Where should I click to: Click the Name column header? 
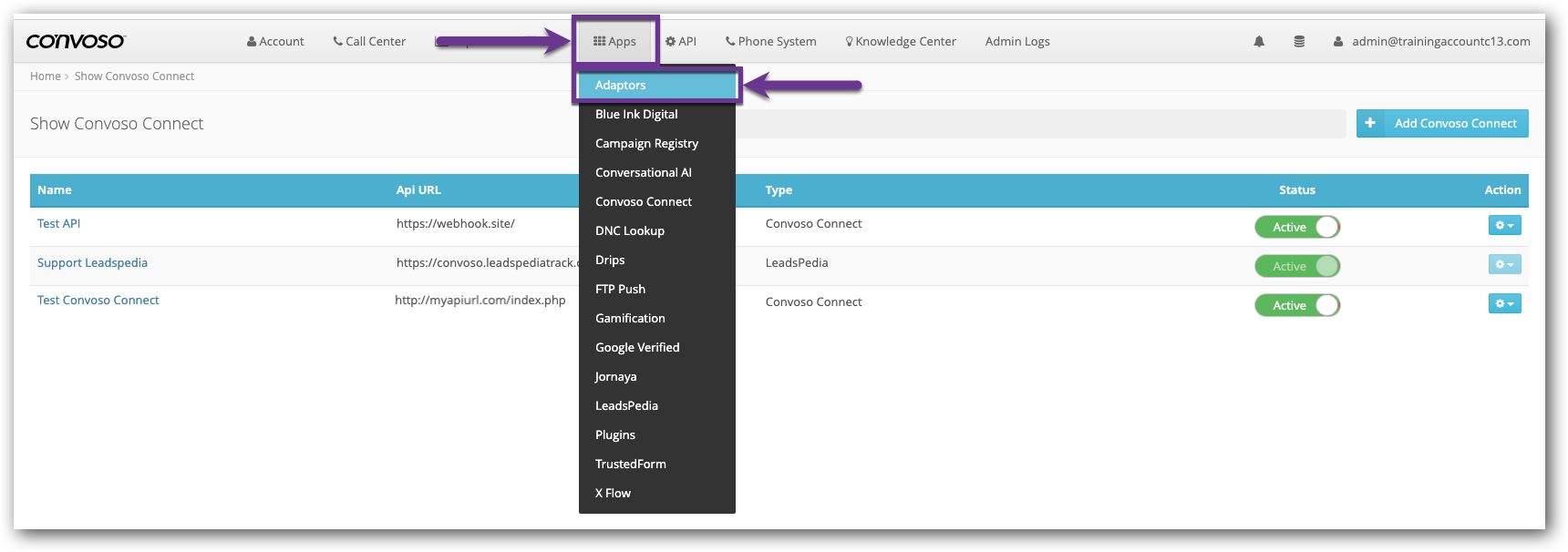tap(55, 190)
